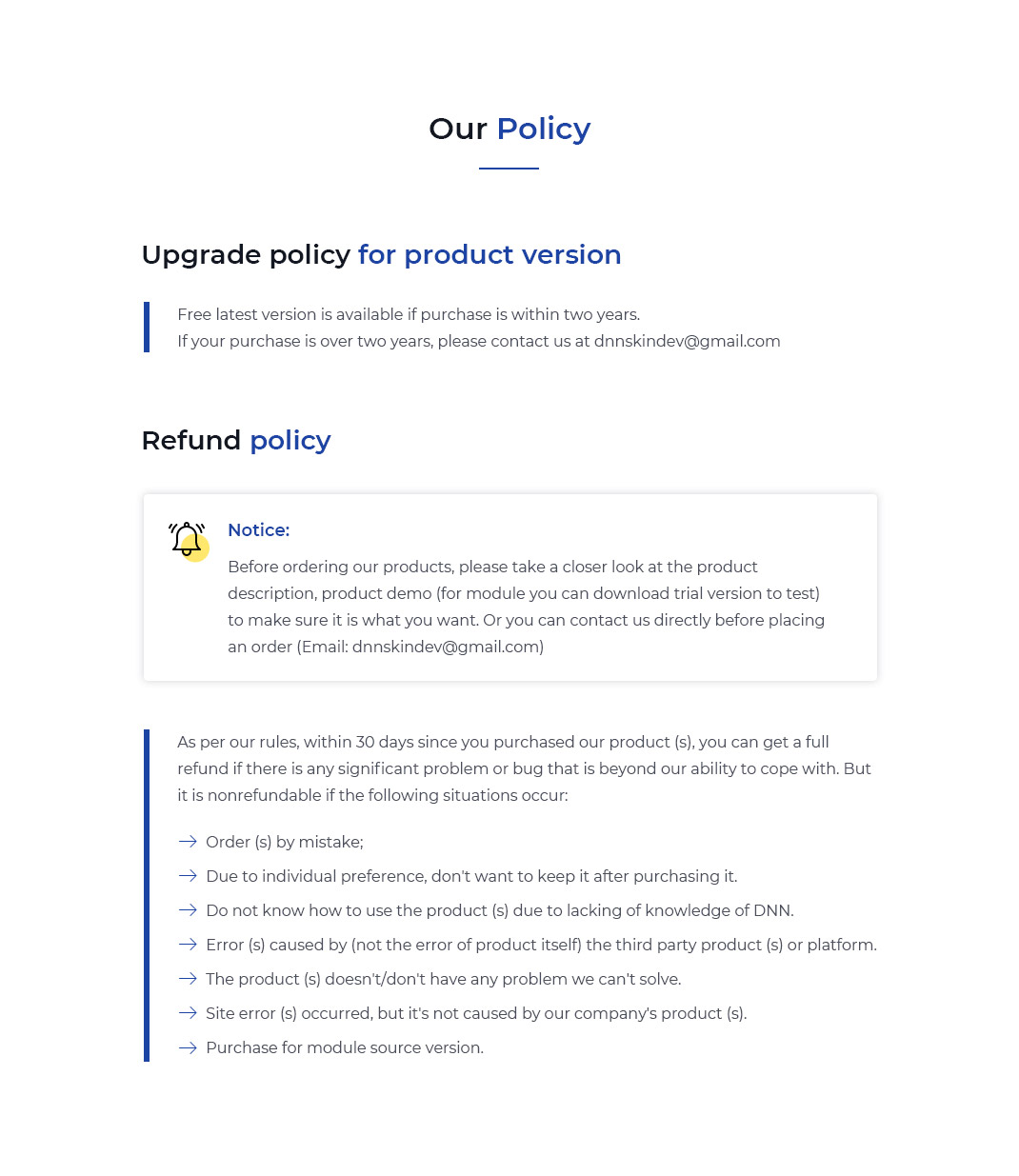Click the text Purchase for module source version
The height and width of the screenshot is (1176, 1019).
(345, 1047)
